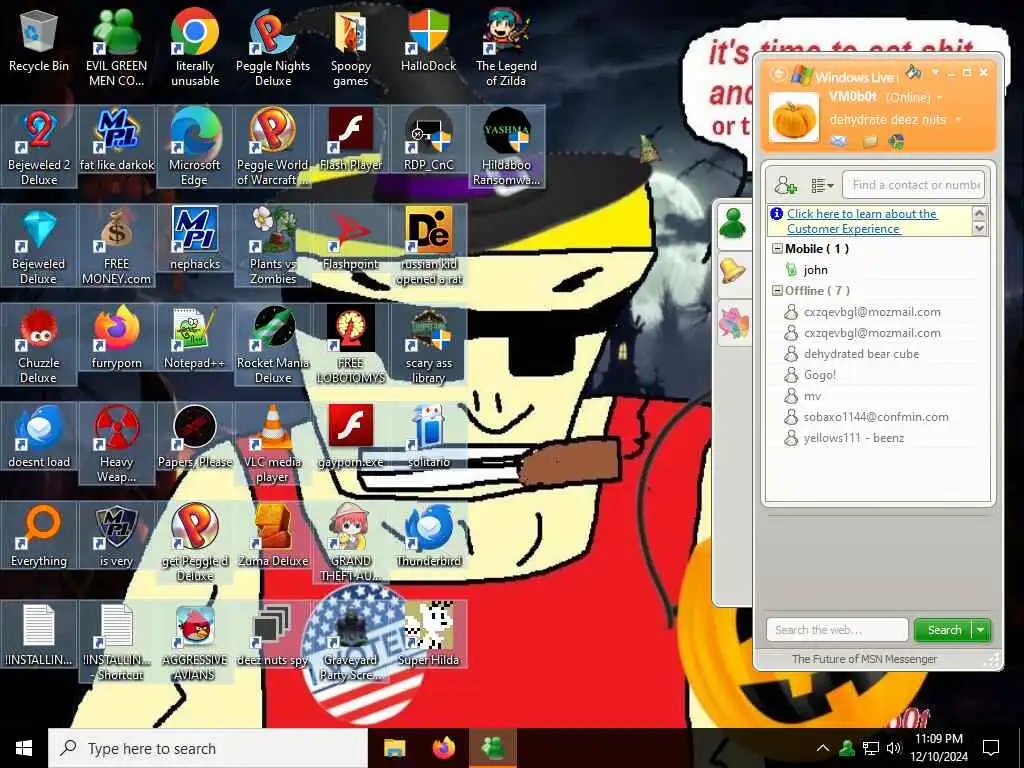
Task: Select the Flashpoint desktop shortcut
Action: click(351, 240)
